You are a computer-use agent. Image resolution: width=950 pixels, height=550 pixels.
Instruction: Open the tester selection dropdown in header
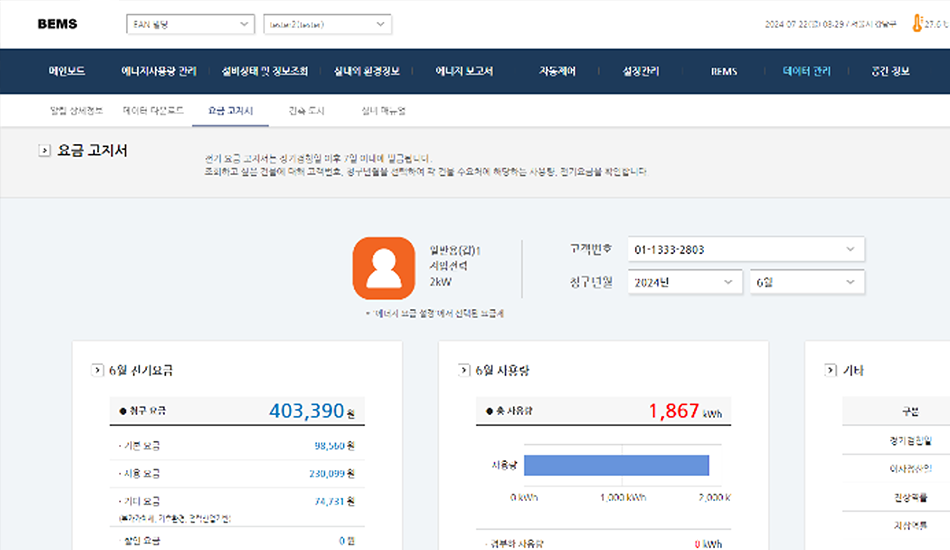click(327, 24)
